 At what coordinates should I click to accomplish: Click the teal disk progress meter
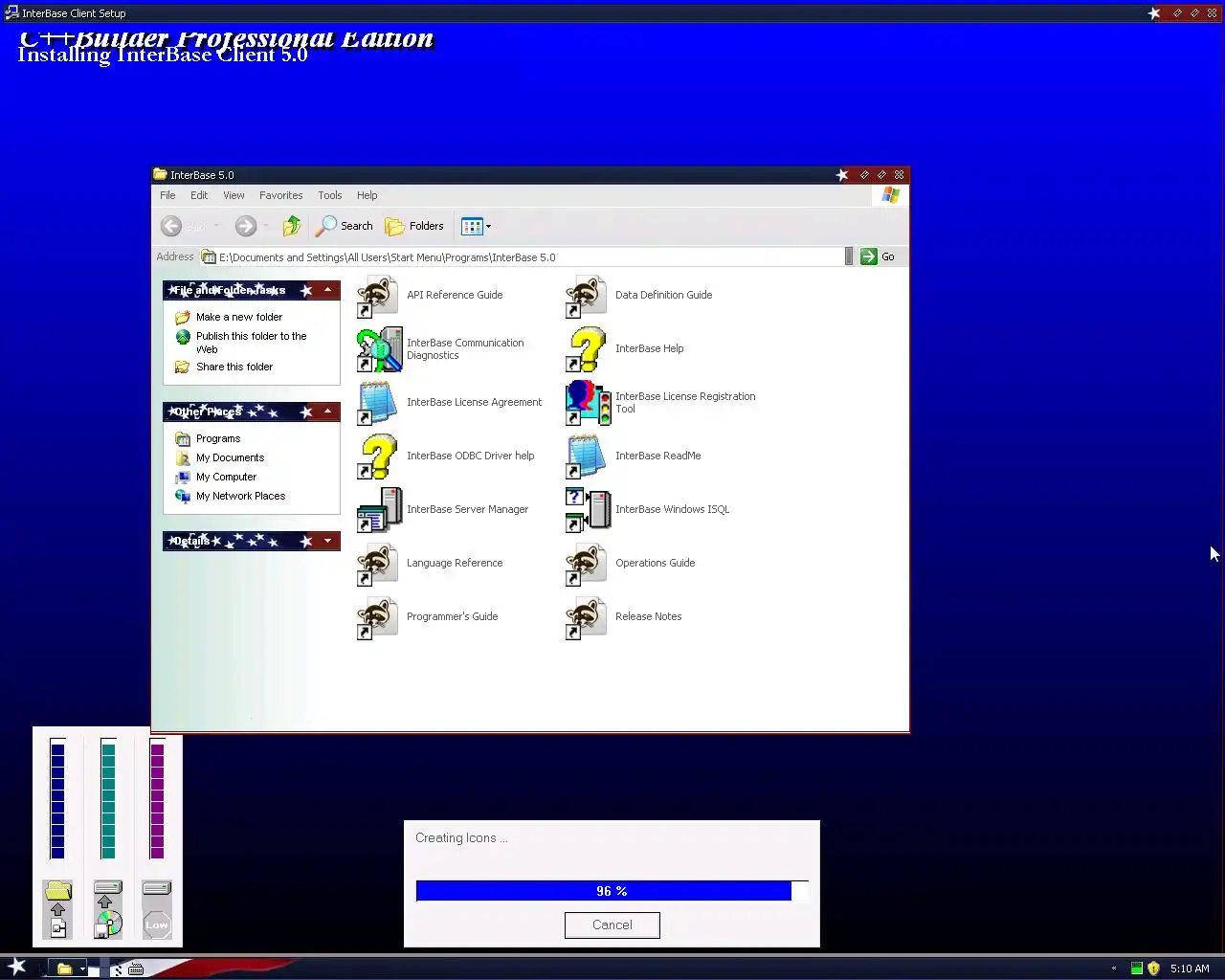[108, 800]
